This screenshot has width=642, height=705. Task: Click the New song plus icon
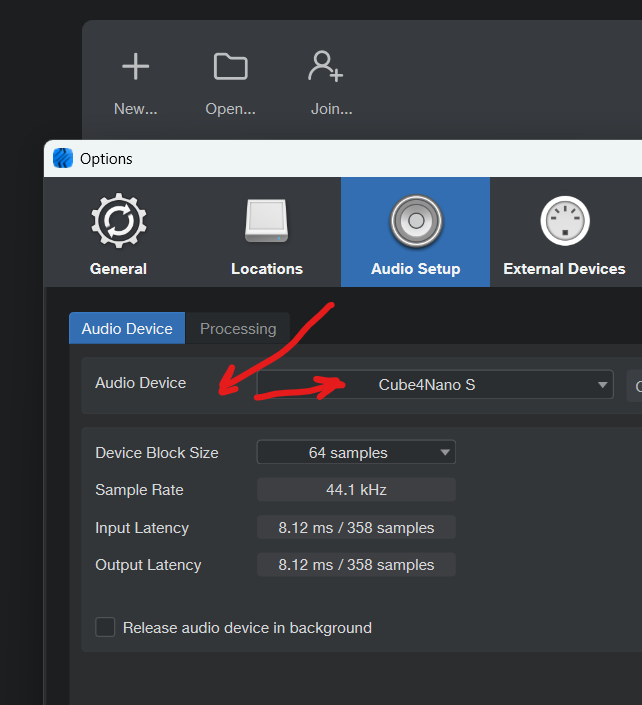click(135, 67)
